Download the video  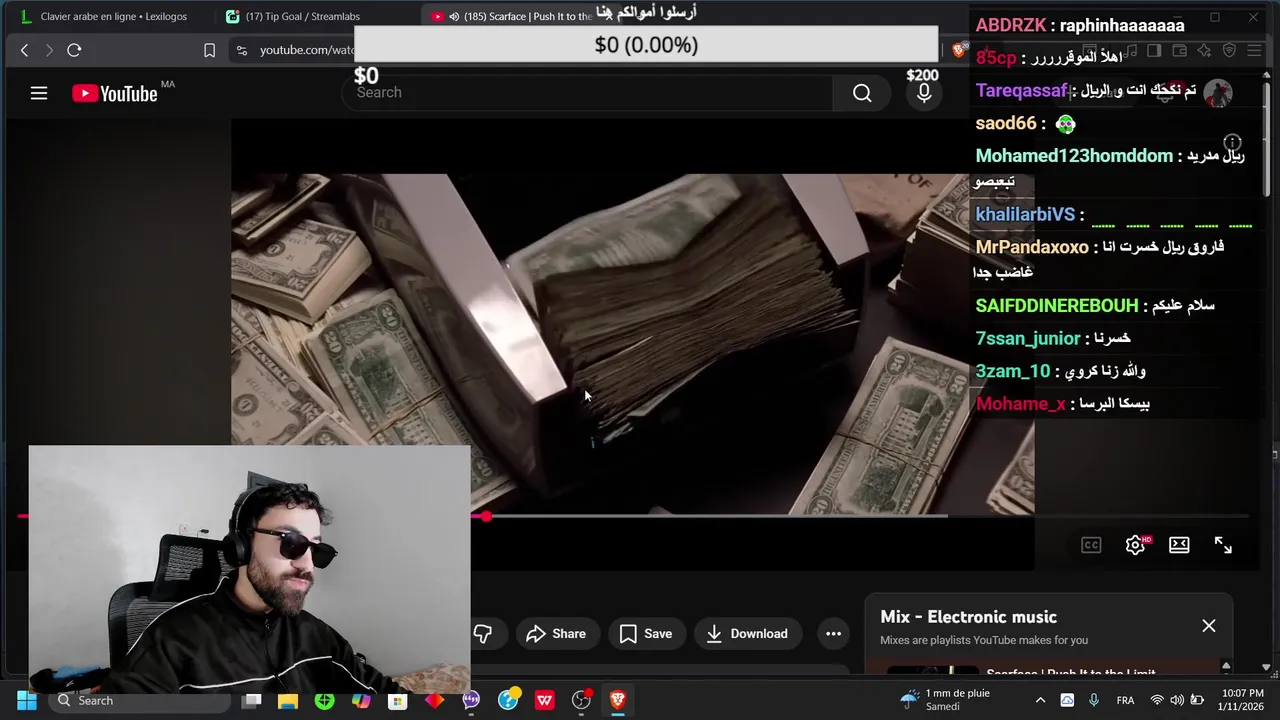point(747,633)
